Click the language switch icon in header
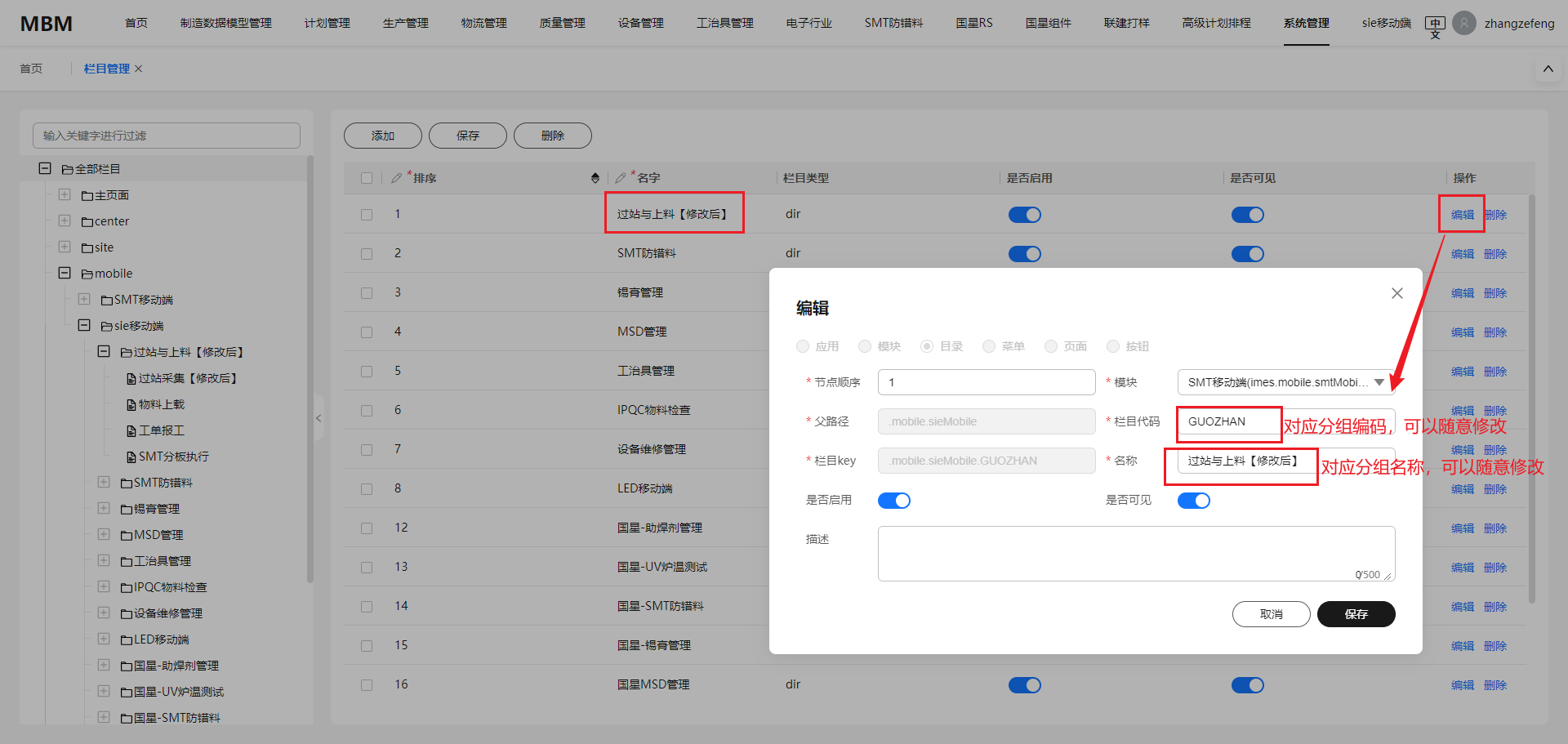The width and height of the screenshot is (1568, 744). click(1435, 26)
